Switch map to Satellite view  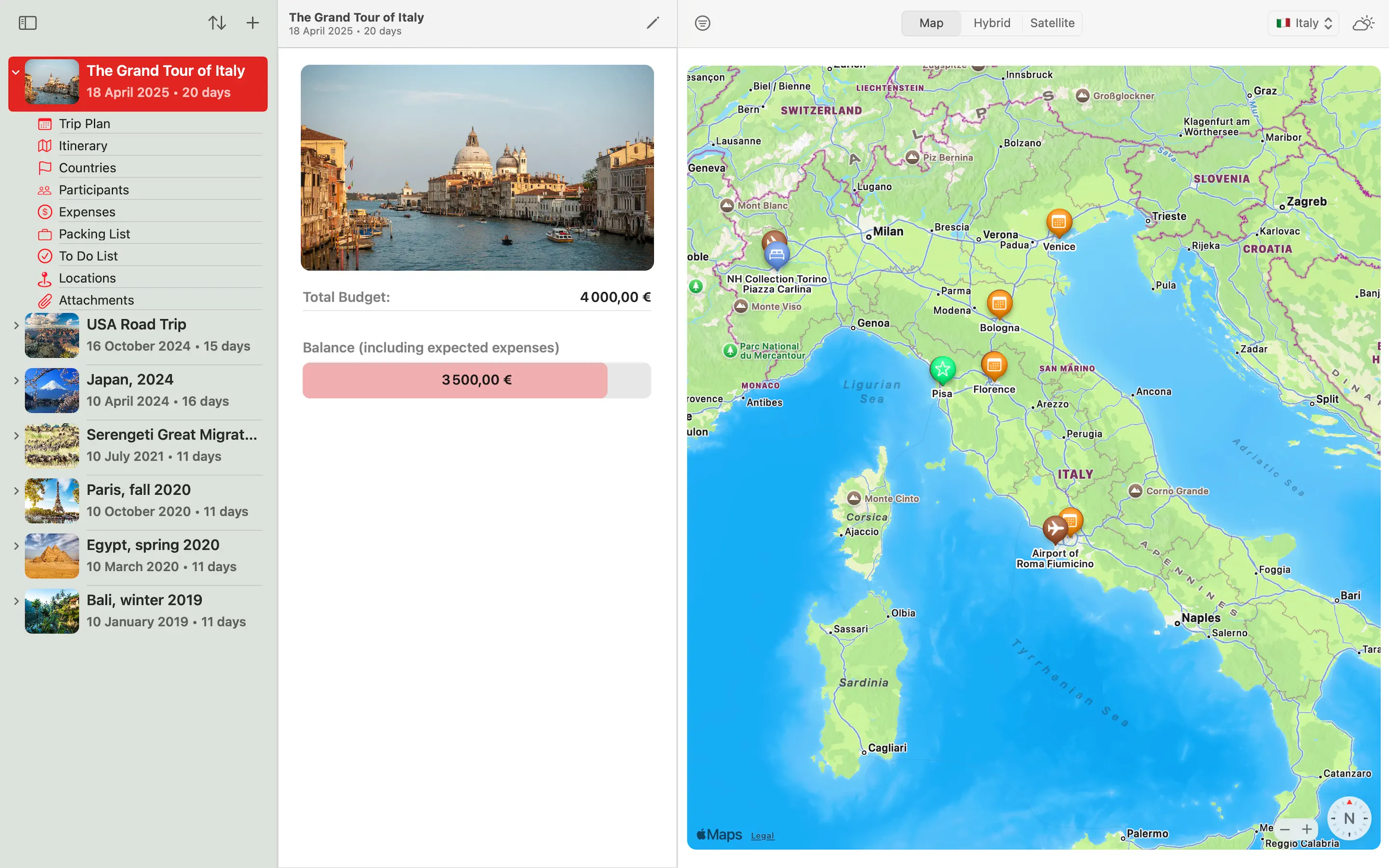(1051, 23)
